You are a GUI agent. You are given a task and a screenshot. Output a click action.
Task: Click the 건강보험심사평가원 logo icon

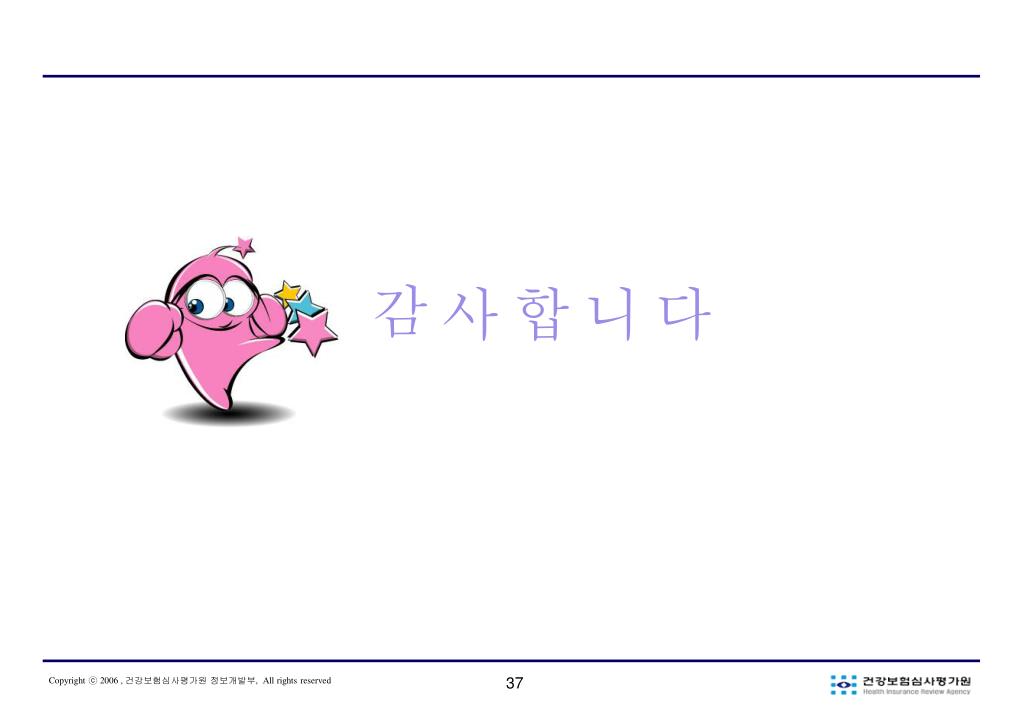[843, 684]
